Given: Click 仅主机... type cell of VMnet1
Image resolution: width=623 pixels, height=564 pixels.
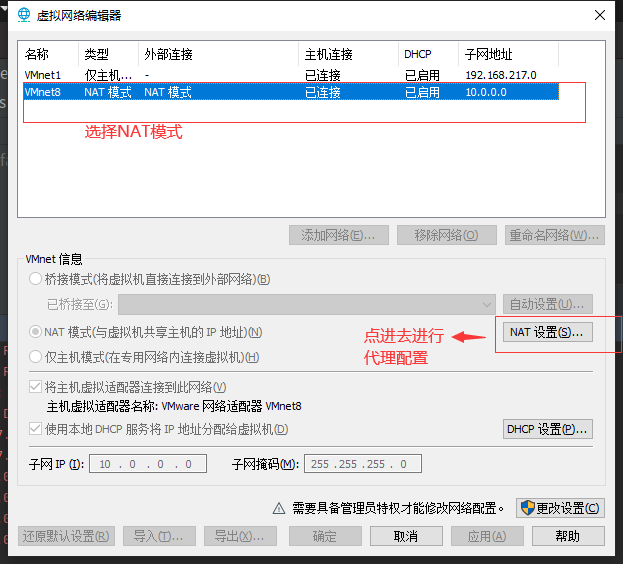Looking at the screenshot, I should 108,75.
